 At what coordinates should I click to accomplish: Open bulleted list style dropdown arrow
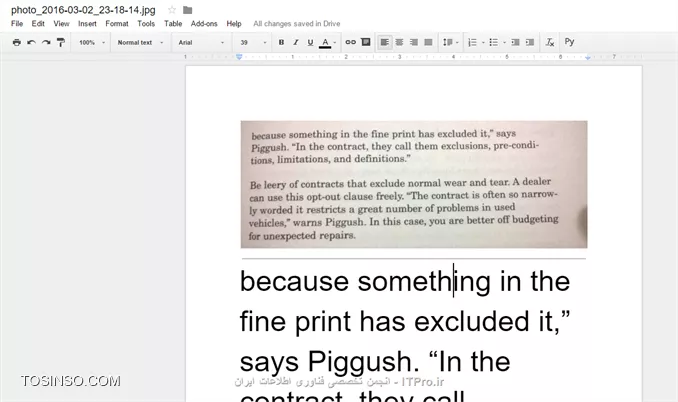[504, 43]
